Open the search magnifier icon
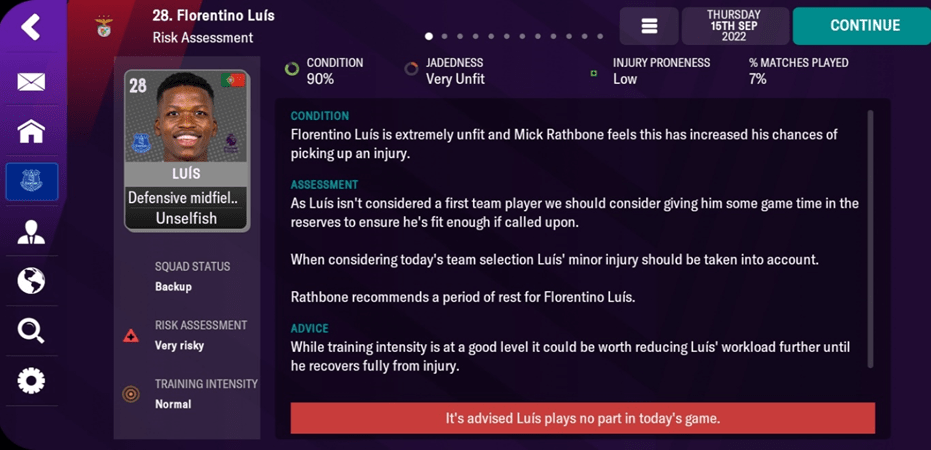 pyautogui.click(x=31, y=331)
